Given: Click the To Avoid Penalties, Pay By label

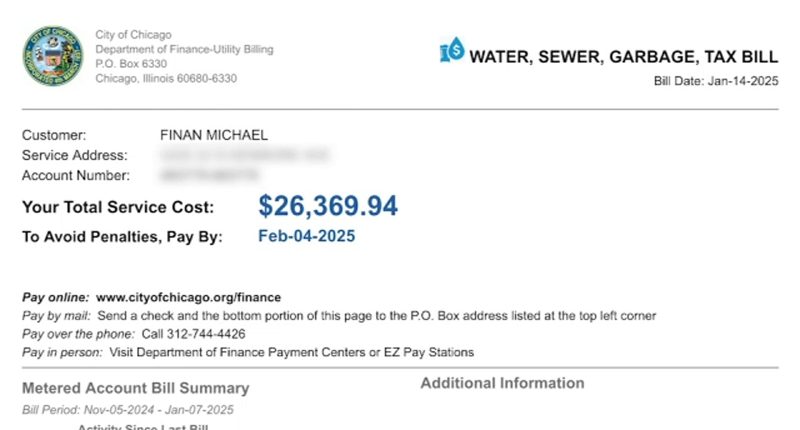Looking at the screenshot, I should [122, 238].
